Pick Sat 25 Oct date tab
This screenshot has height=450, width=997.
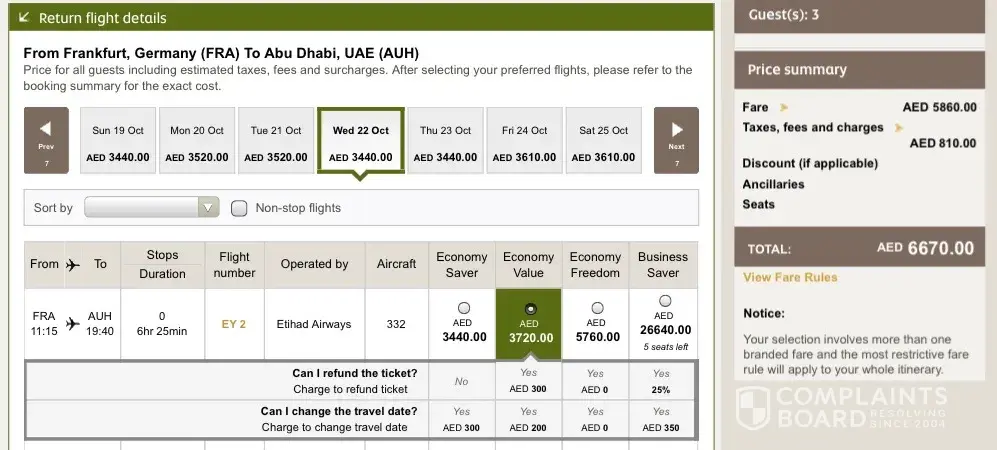pos(604,141)
